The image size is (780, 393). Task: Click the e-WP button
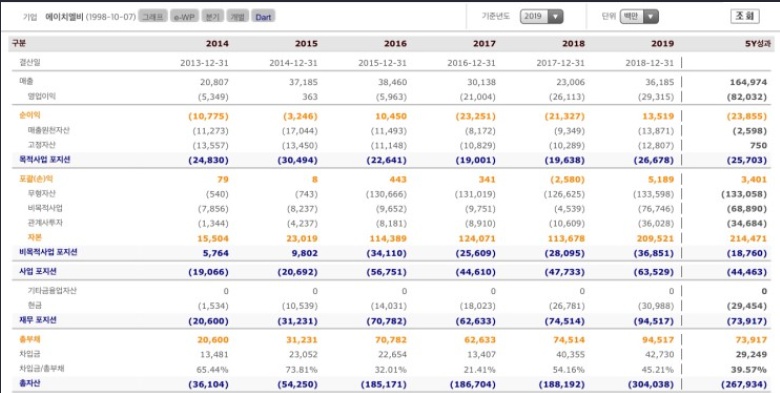pos(184,16)
